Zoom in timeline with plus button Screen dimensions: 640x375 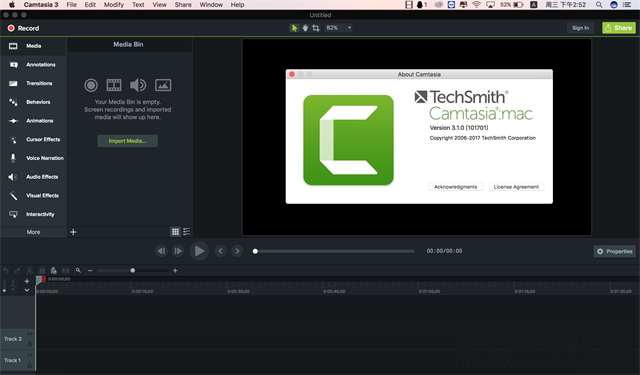coord(175,271)
